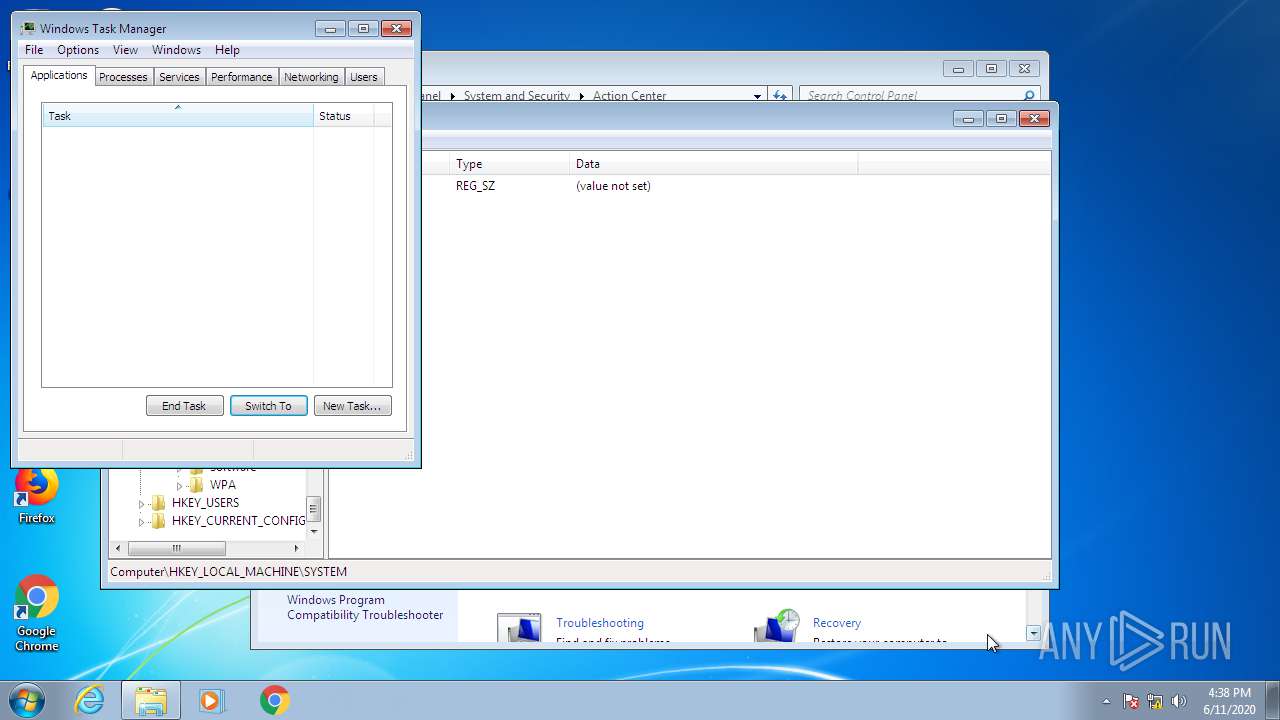Switch to the Services tab

(179, 77)
